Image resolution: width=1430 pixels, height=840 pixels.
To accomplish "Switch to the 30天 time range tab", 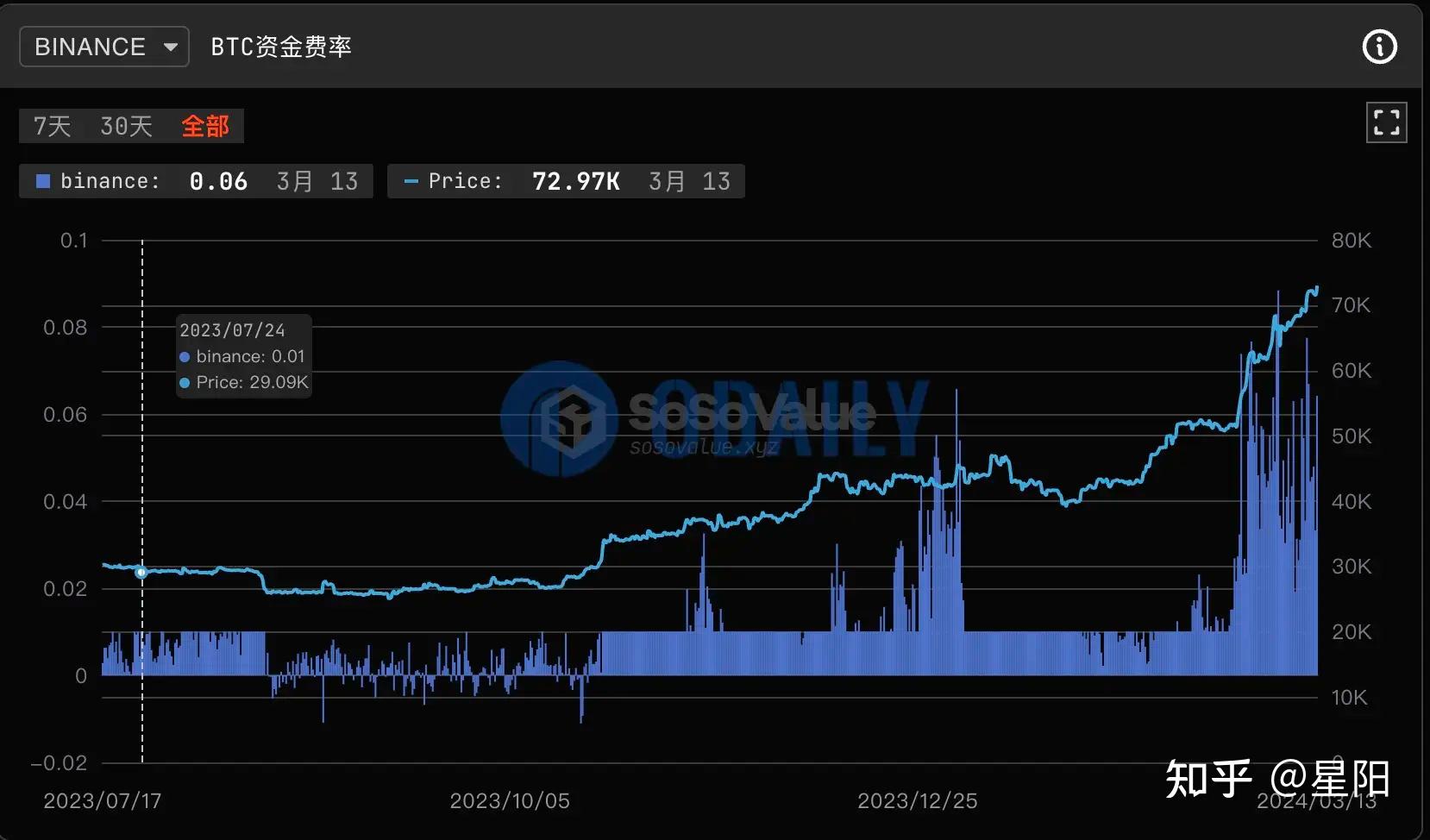I will point(125,125).
